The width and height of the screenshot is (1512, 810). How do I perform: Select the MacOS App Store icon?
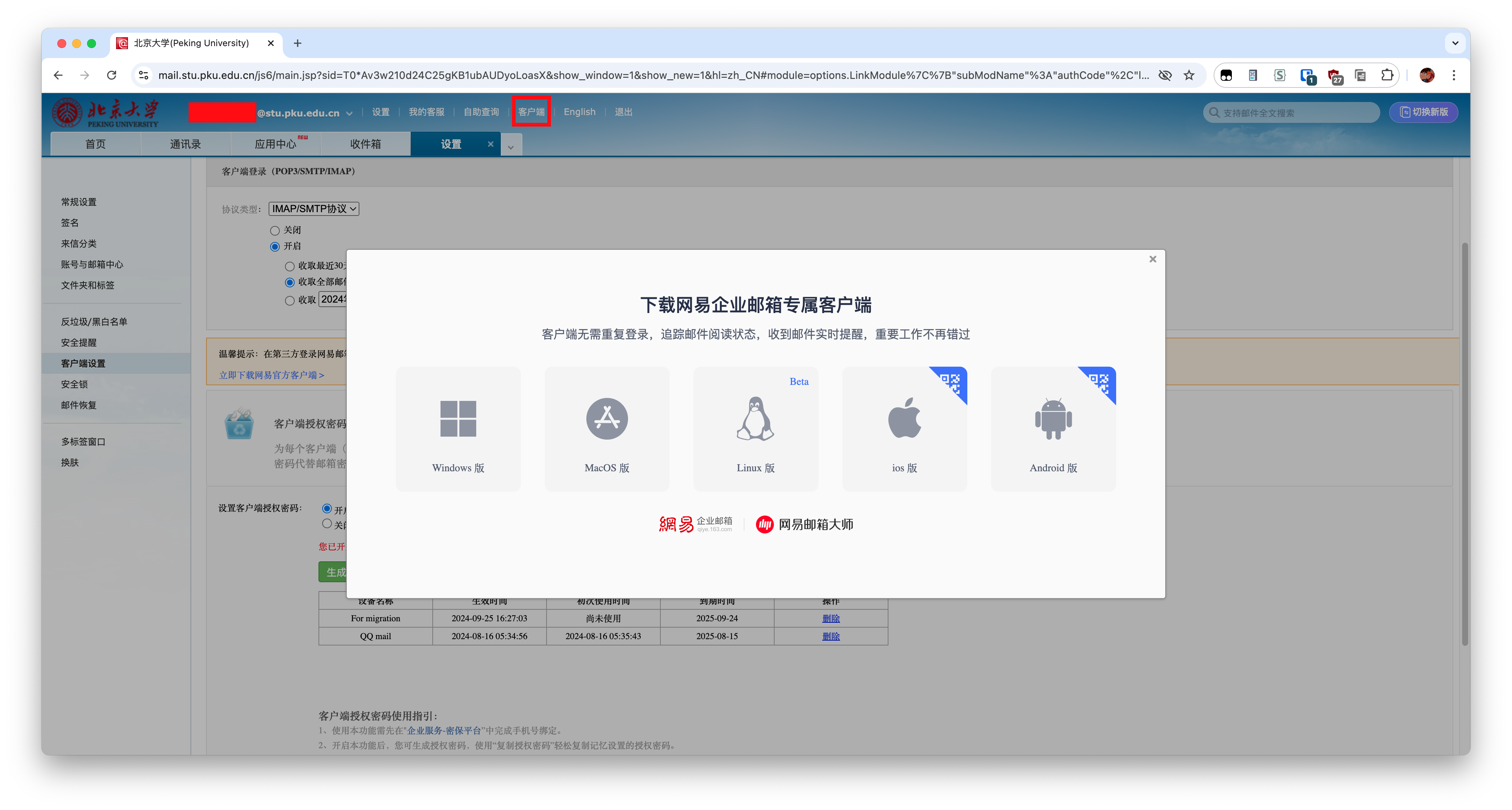(x=606, y=419)
